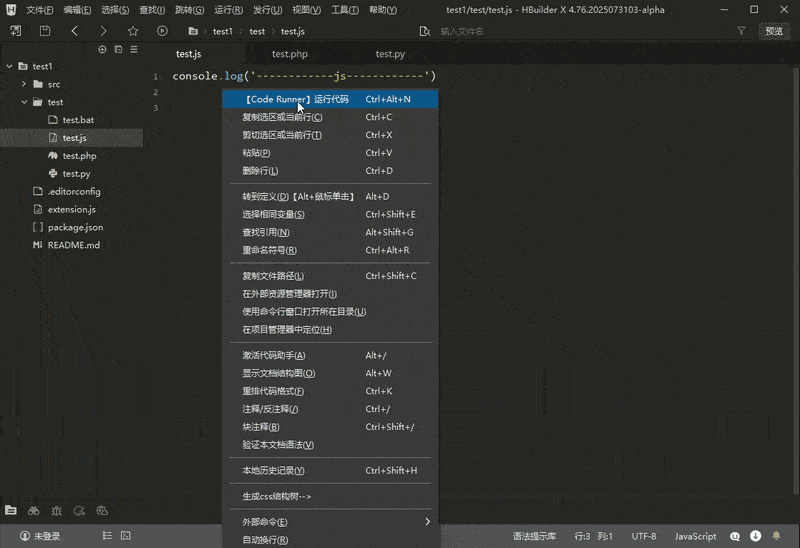Switch to the test.php tab
The image size is (800, 548).
tap(289, 54)
